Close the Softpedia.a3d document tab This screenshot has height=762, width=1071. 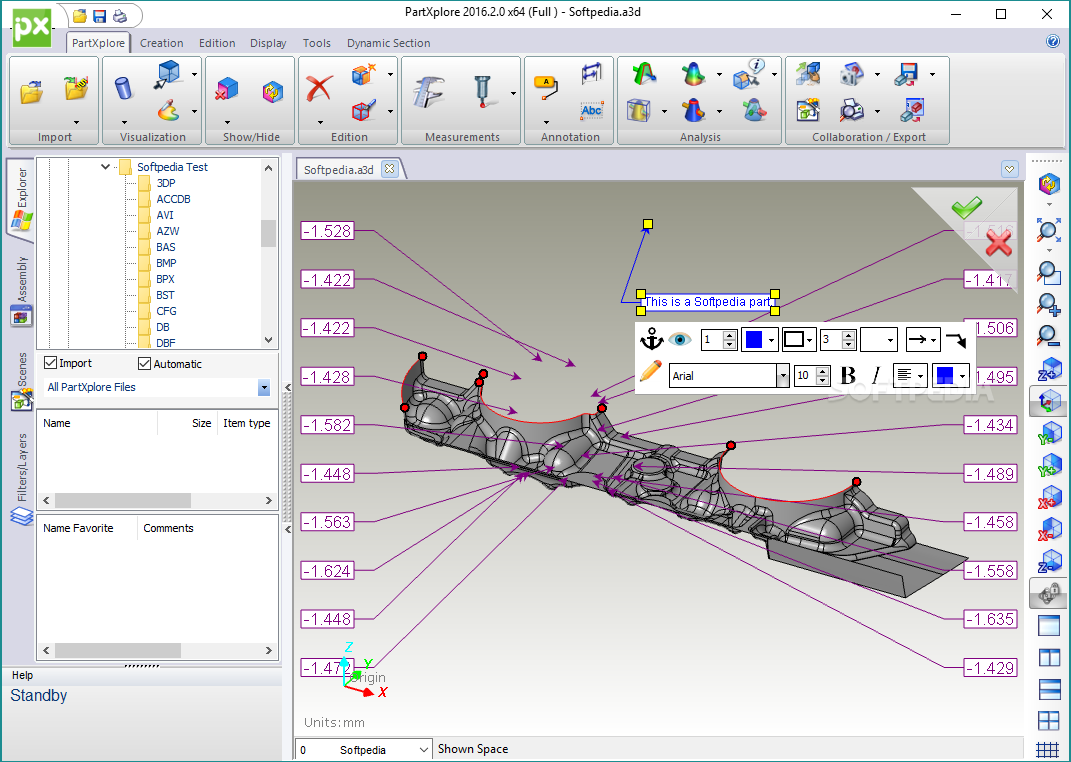pos(389,169)
